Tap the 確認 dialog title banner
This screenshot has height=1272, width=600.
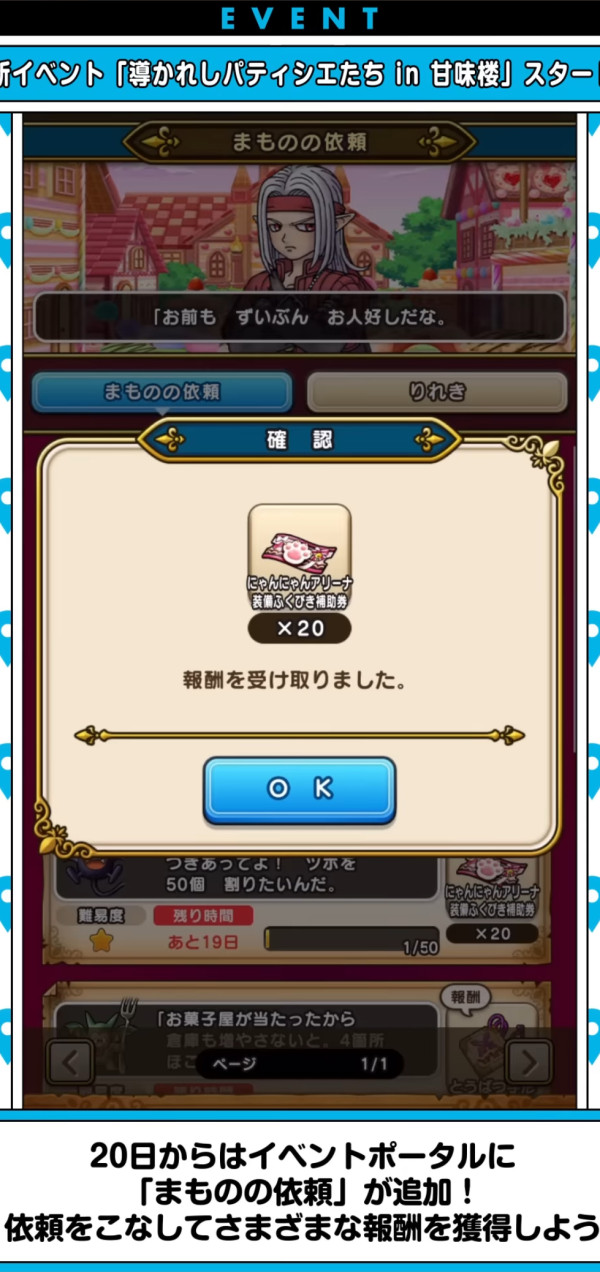pyautogui.click(x=299, y=440)
